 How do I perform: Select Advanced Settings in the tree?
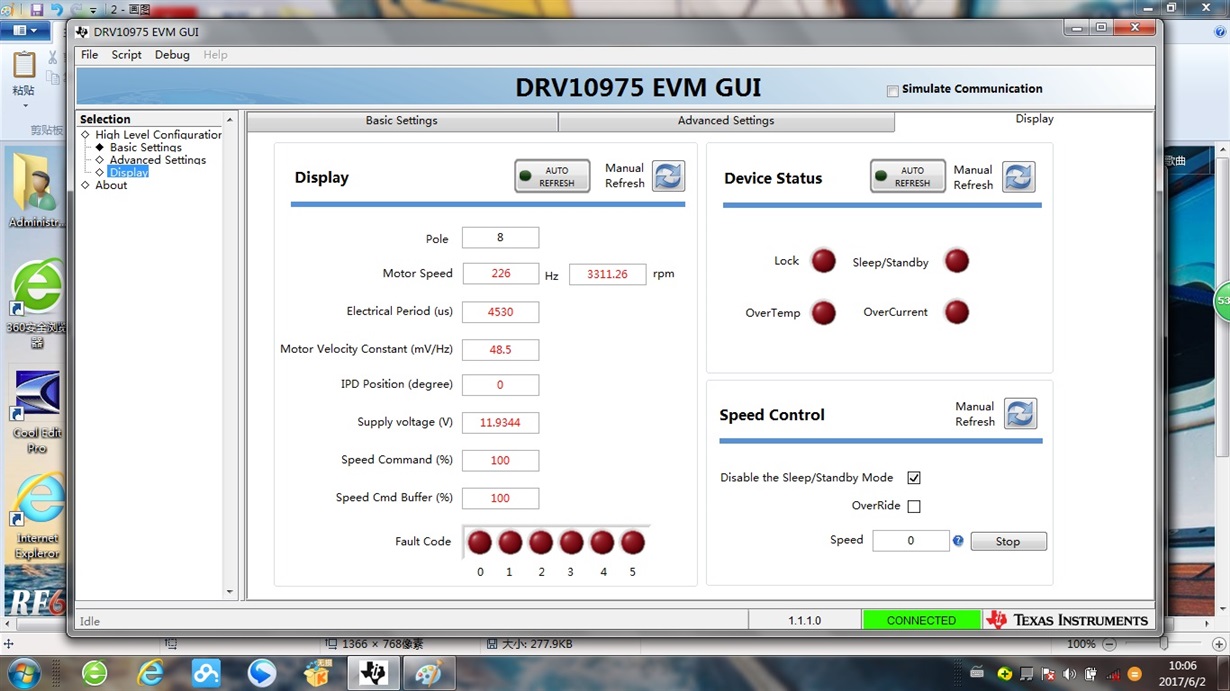pyautogui.click(x=158, y=160)
